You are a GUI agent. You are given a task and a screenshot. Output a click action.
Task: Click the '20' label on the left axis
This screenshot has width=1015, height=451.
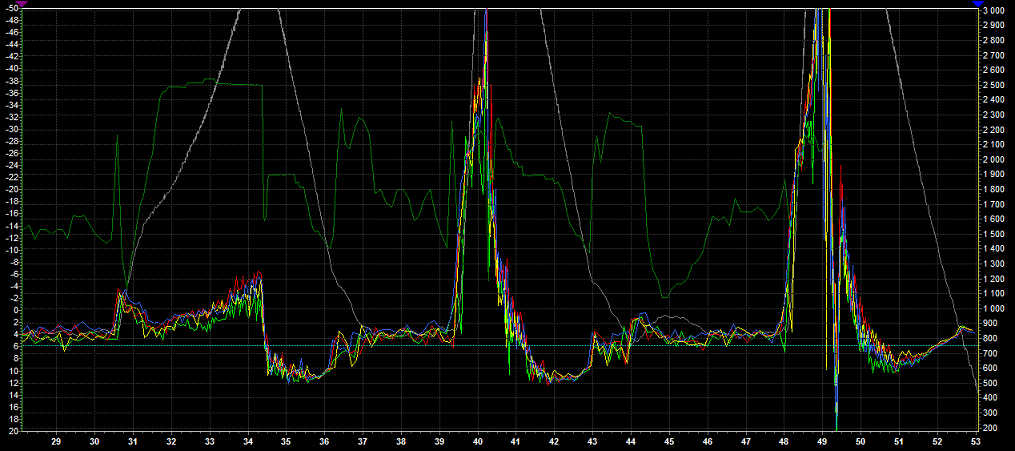(16, 431)
